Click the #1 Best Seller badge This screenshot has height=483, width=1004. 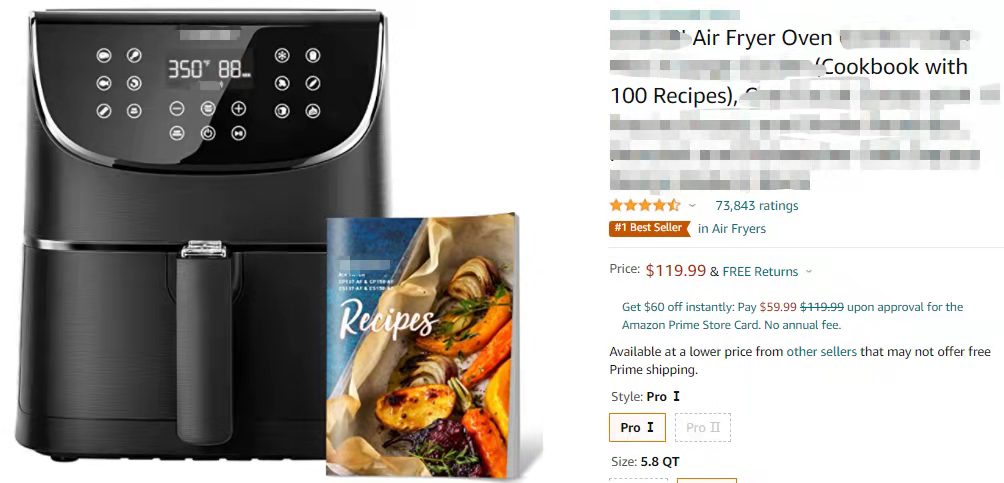pyautogui.click(x=650, y=228)
